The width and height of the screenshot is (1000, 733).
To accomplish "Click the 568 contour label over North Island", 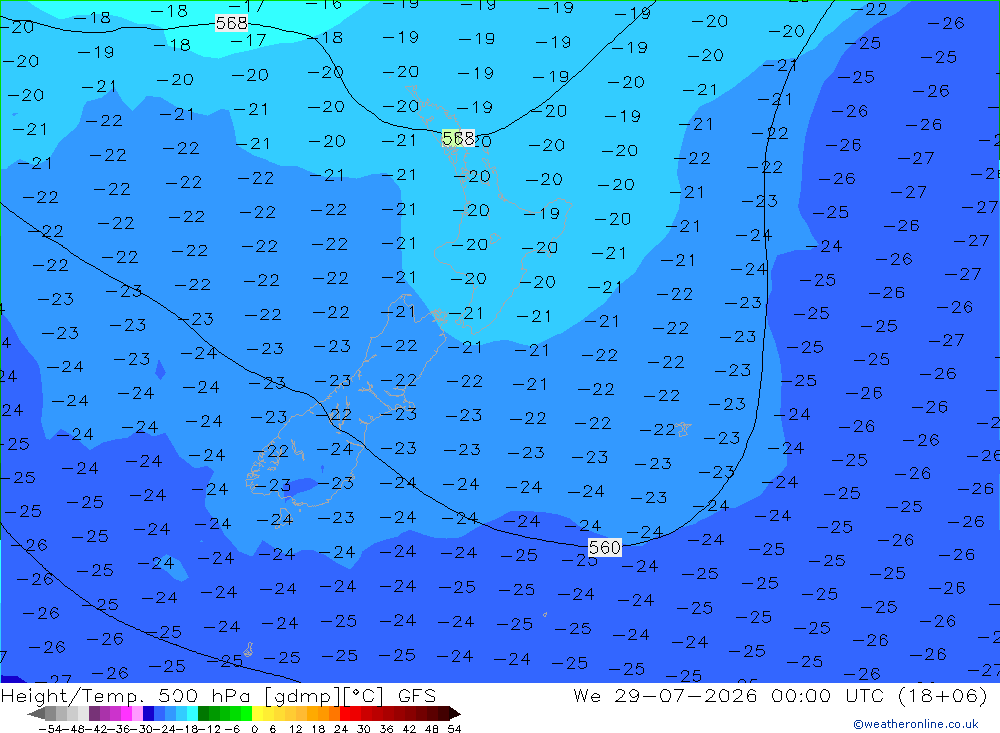I will [458, 138].
